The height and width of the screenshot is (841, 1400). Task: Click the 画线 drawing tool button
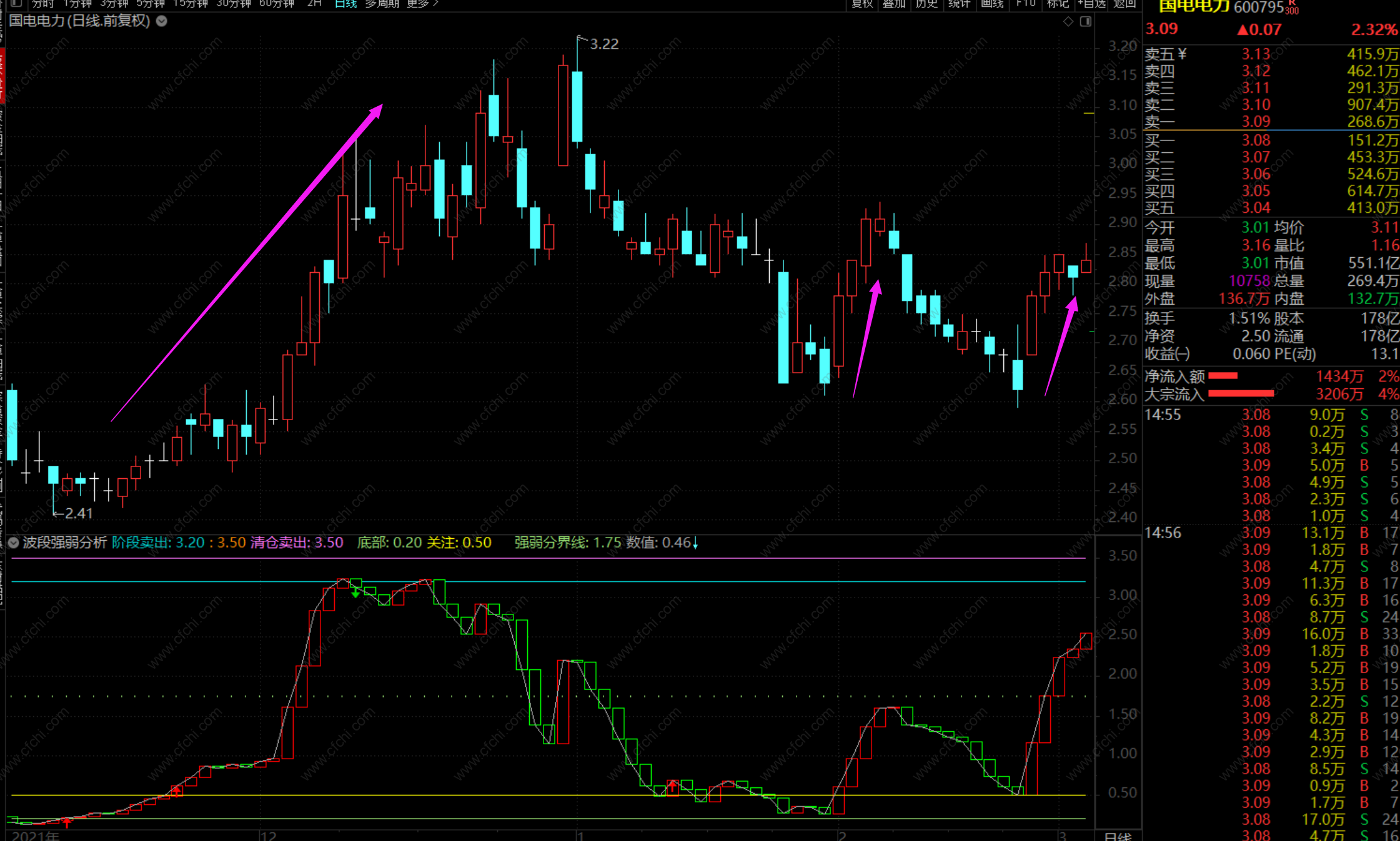pos(992,4)
